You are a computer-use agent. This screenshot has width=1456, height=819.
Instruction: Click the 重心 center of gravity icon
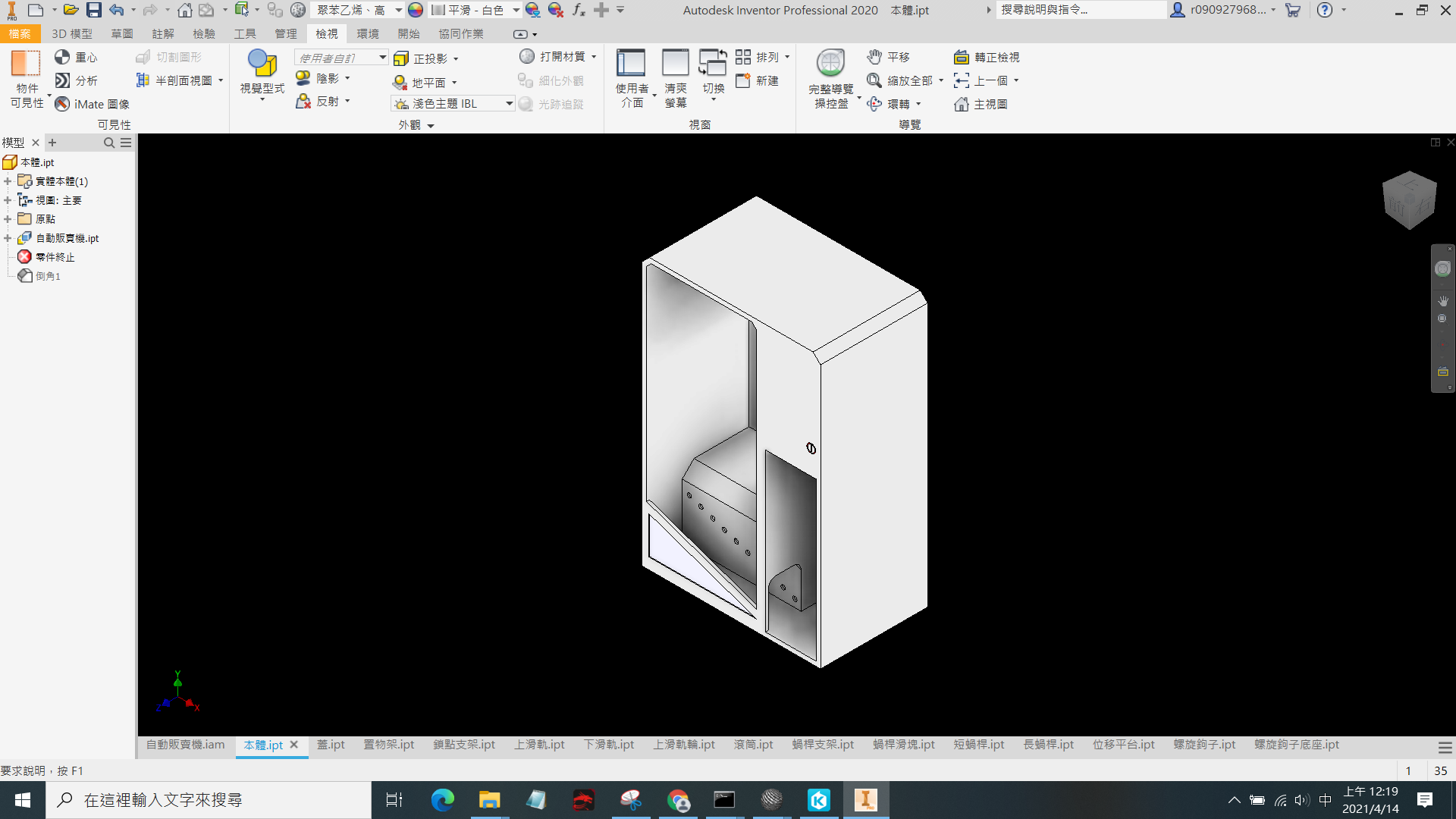point(62,57)
